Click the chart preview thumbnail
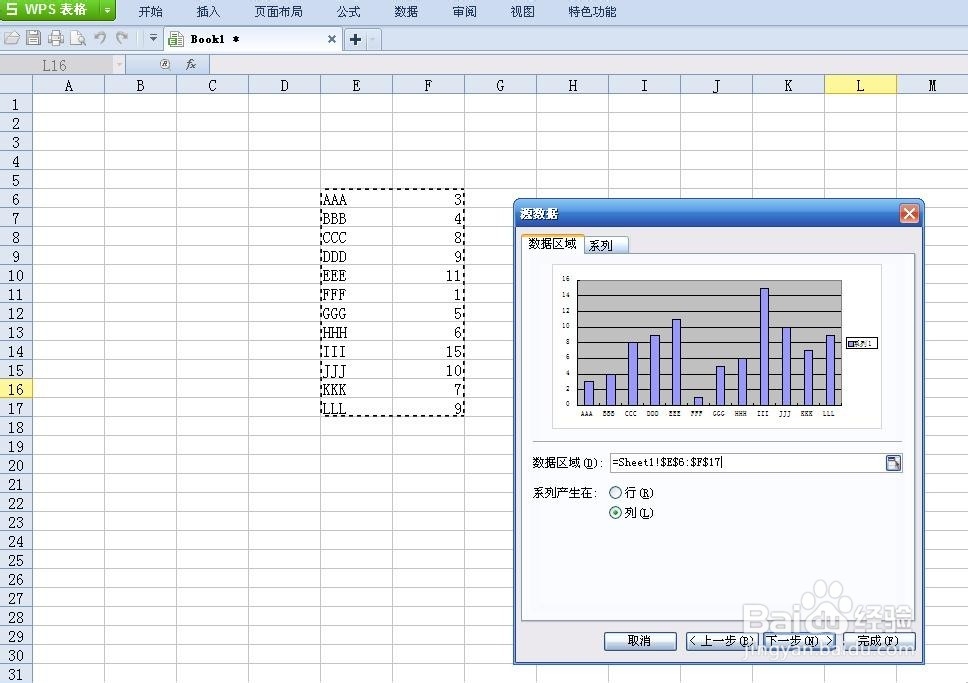 click(x=717, y=346)
